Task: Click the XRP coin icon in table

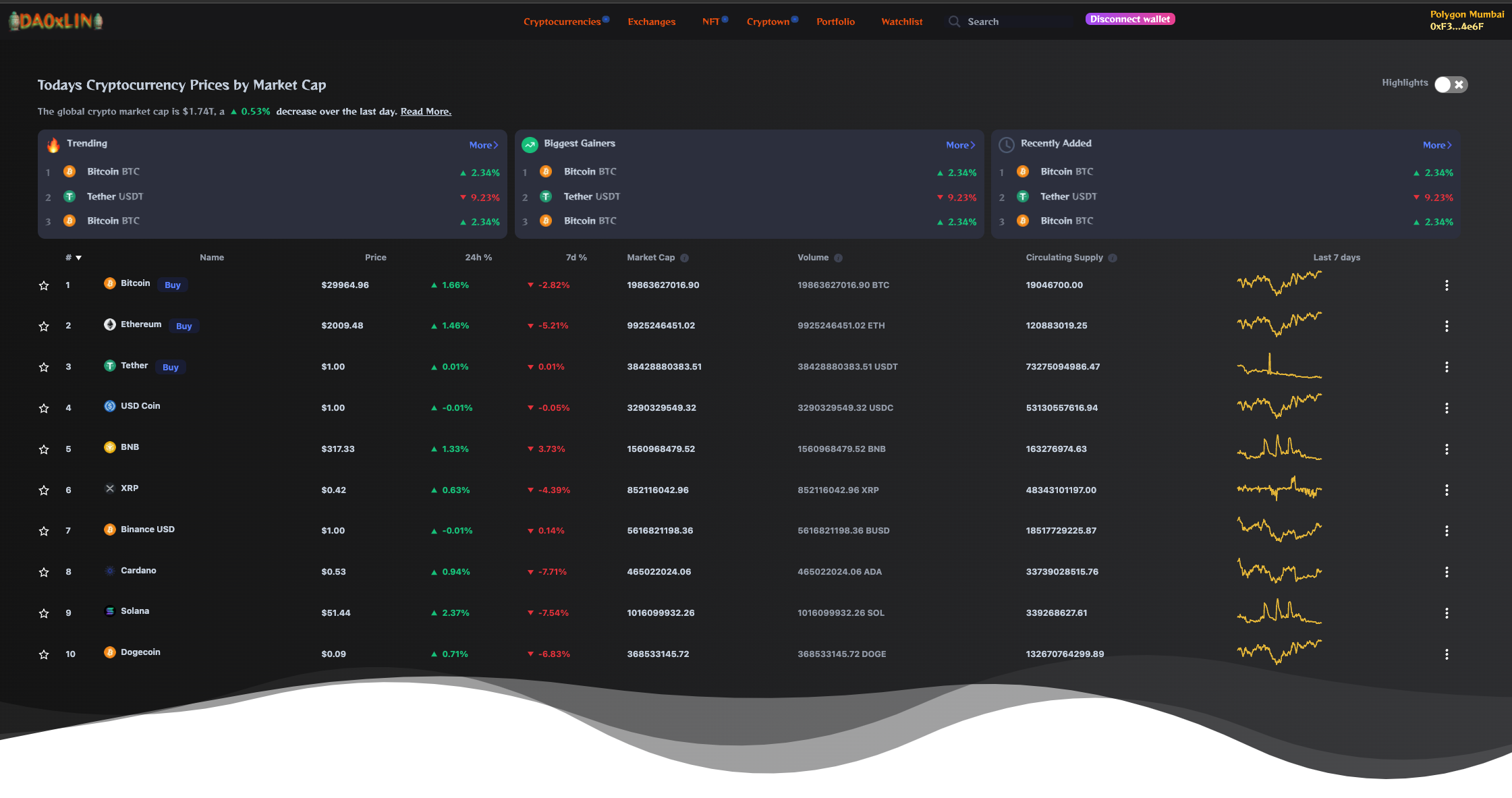Action: tap(110, 488)
